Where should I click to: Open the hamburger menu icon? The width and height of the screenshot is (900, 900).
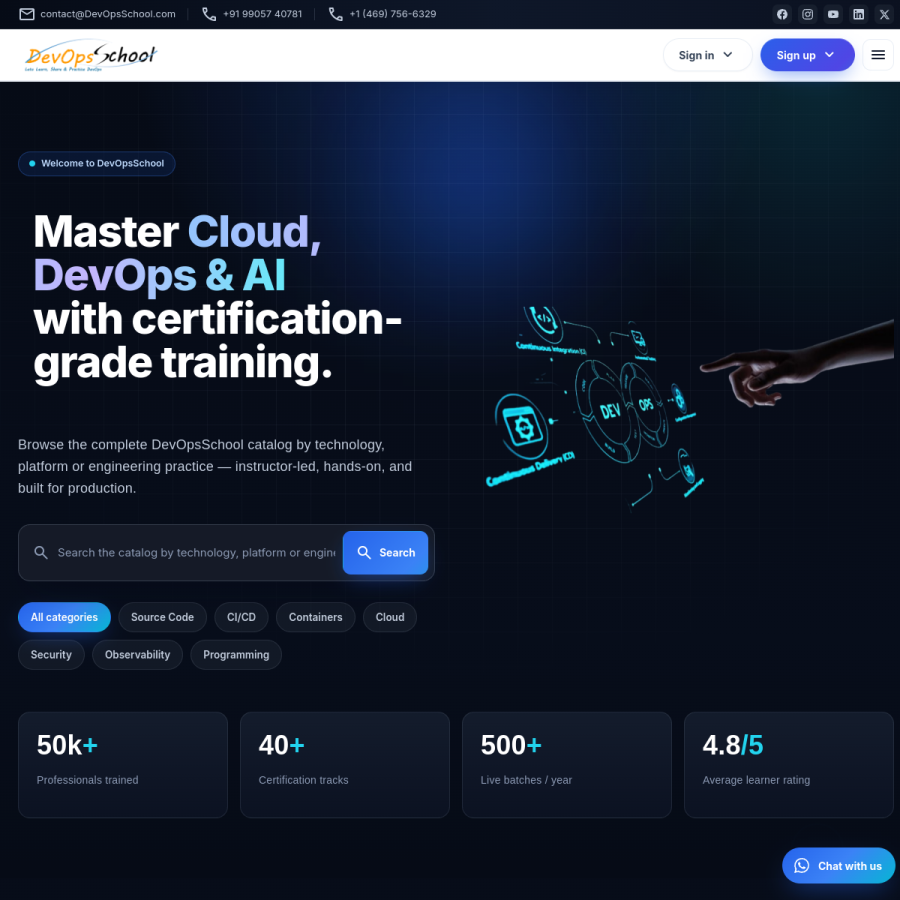pyautogui.click(x=878, y=55)
